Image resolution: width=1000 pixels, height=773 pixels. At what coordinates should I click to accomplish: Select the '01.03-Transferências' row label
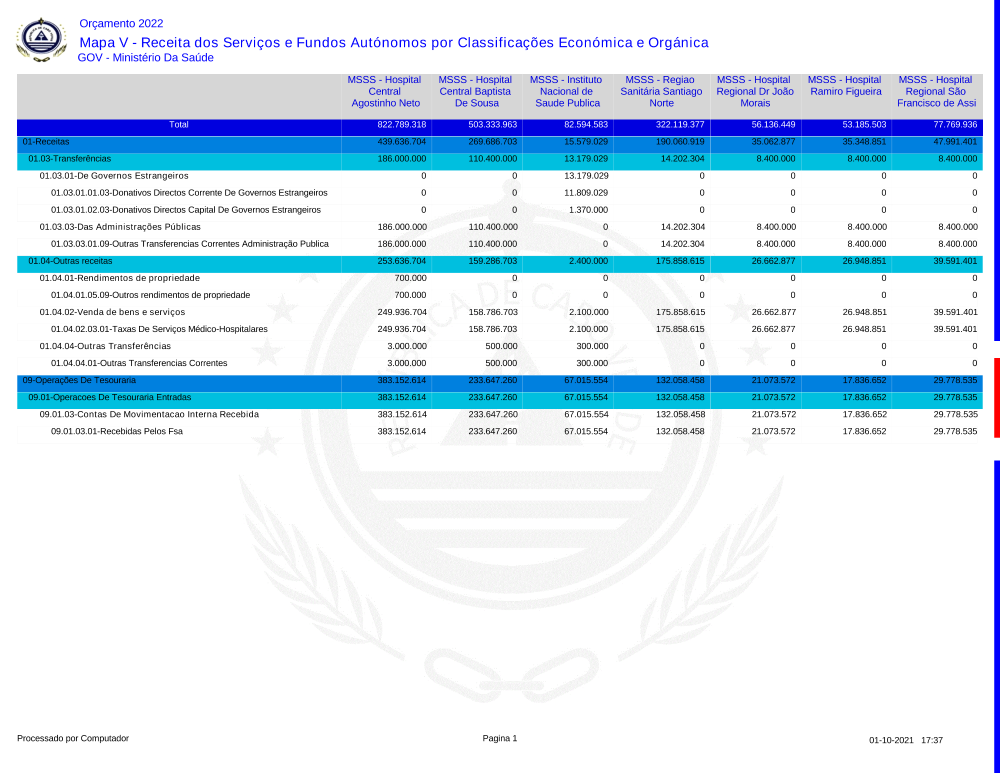(x=69, y=159)
